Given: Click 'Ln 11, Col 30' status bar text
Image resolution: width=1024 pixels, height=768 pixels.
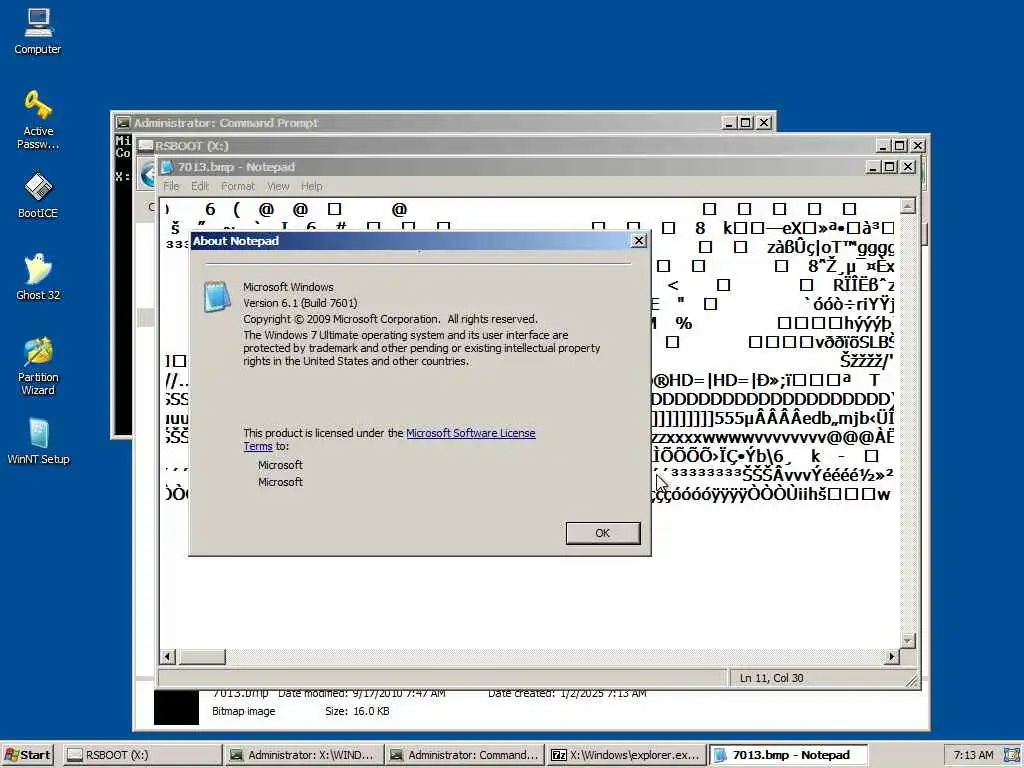Looking at the screenshot, I should click(771, 678).
